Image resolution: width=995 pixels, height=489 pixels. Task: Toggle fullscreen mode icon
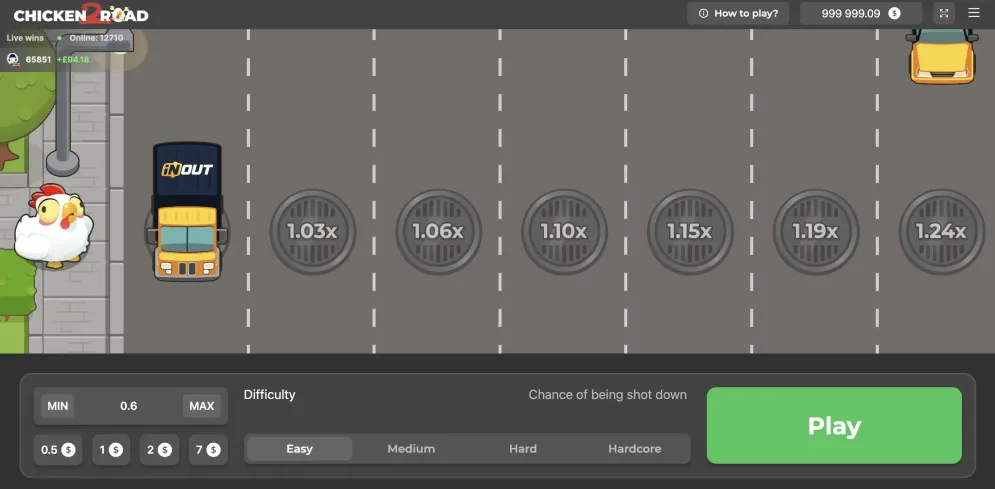(944, 13)
